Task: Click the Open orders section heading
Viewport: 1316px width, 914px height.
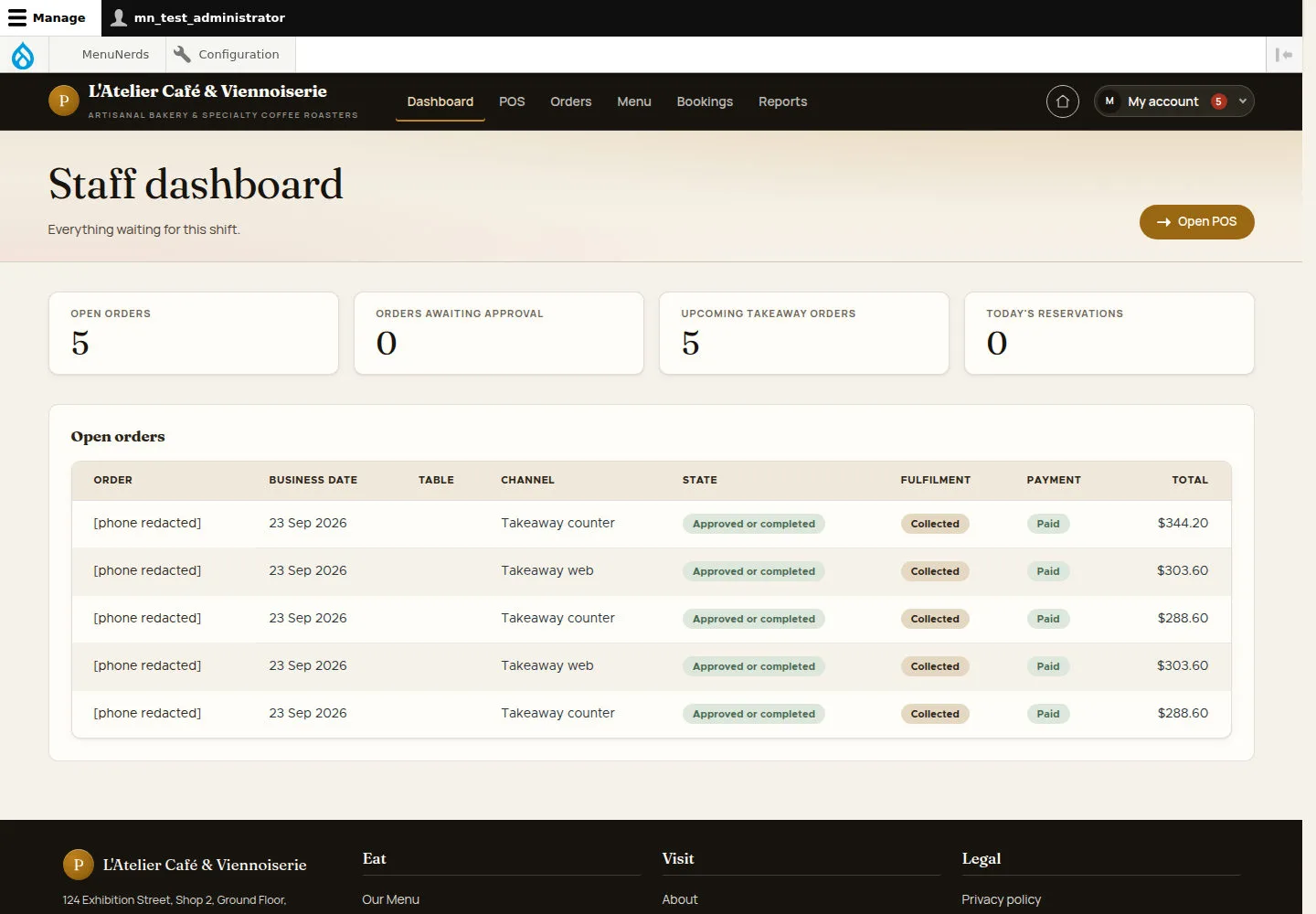Action: click(x=118, y=437)
